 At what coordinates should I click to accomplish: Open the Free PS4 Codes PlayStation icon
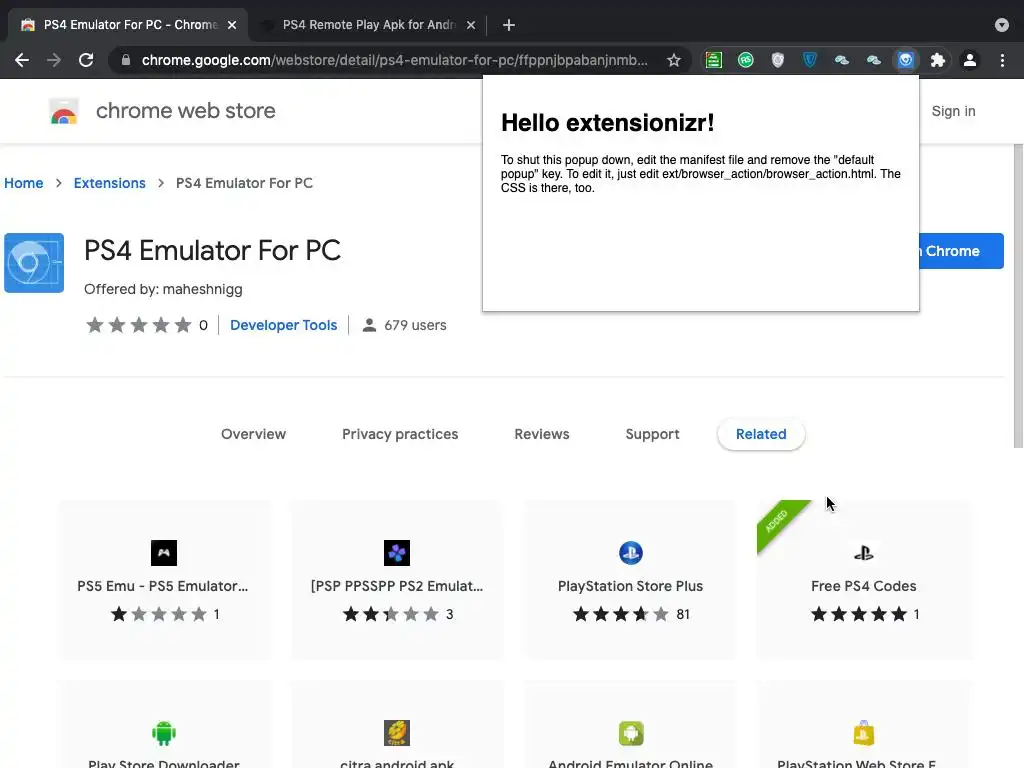863,553
